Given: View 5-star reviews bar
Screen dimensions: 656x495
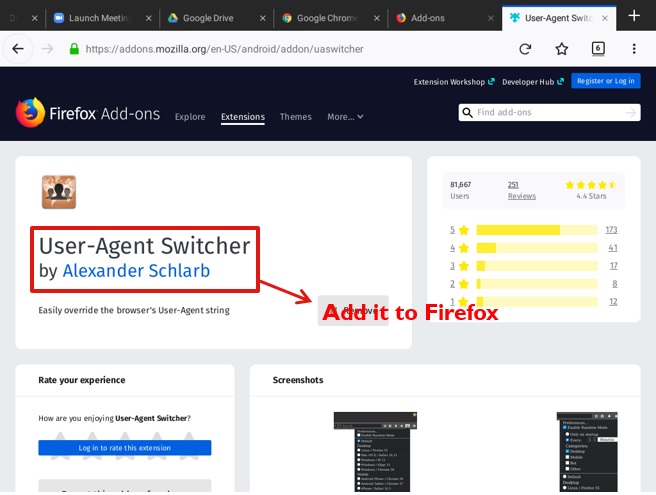Looking at the screenshot, I should pos(537,230).
